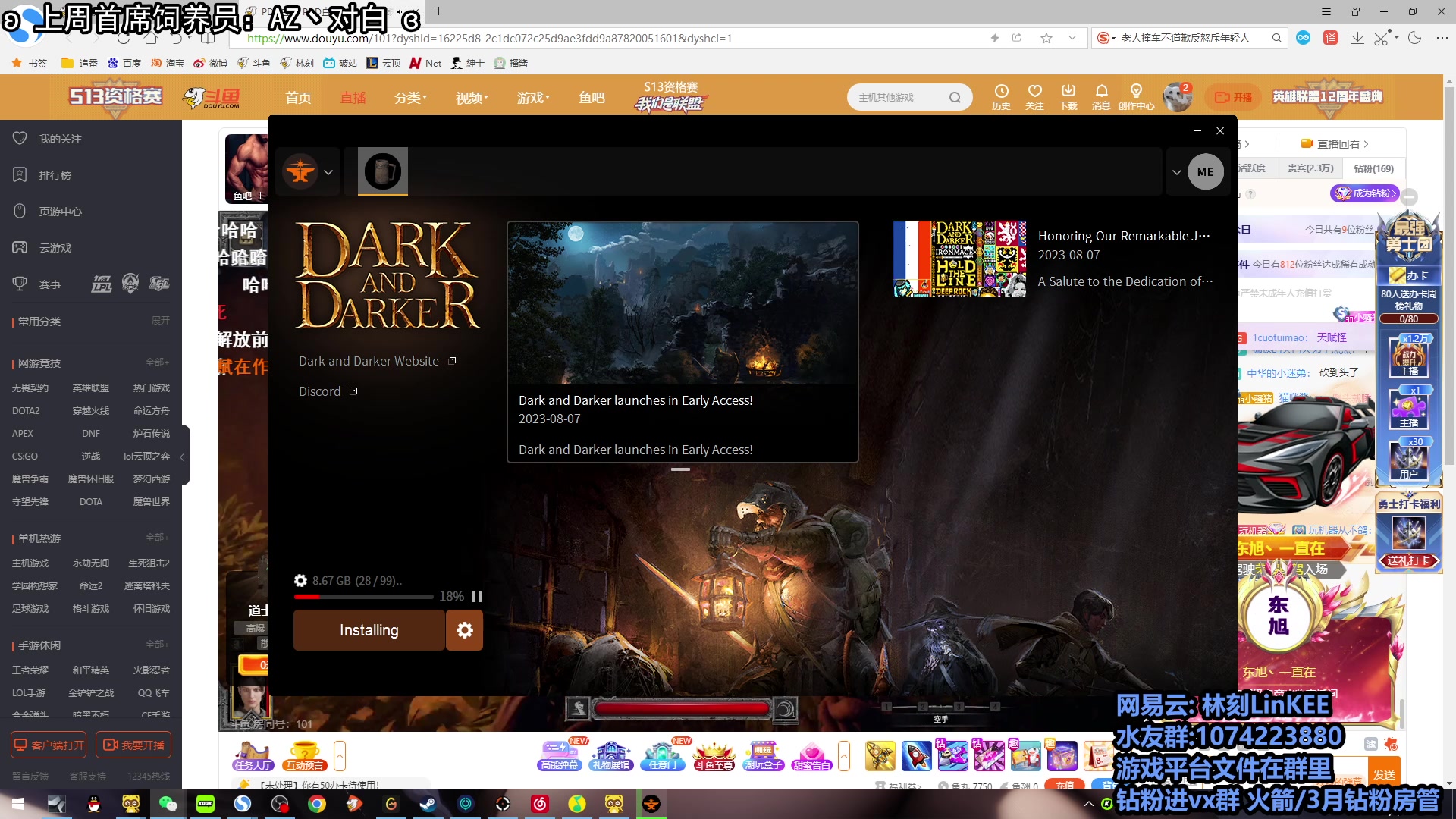Click the installation progress bar
1456x819 pixels.
pos(364,597)
